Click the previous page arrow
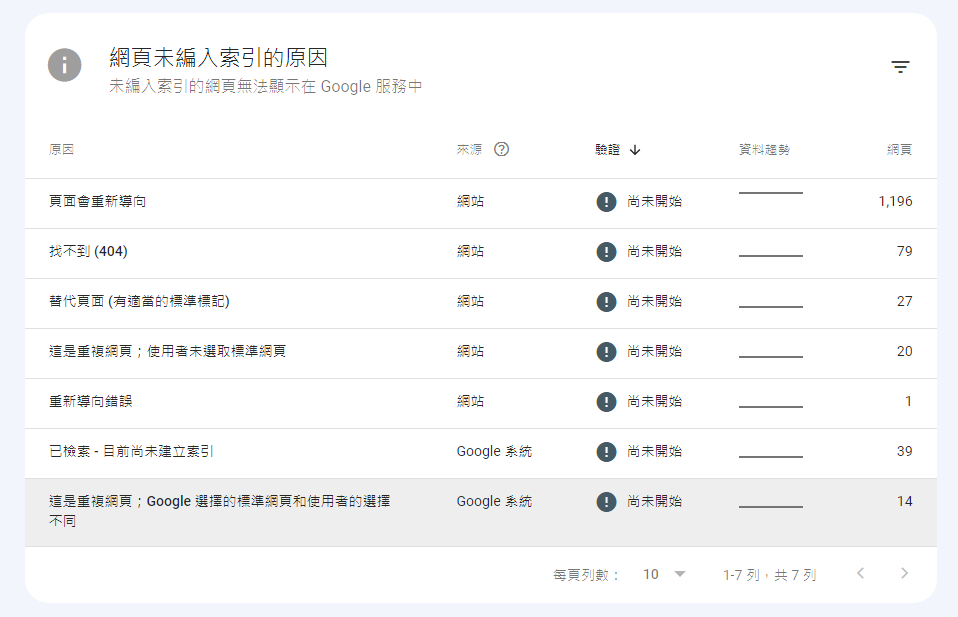Image resolution: width=958 pixels, height=617 pixels. click(861, 573)
